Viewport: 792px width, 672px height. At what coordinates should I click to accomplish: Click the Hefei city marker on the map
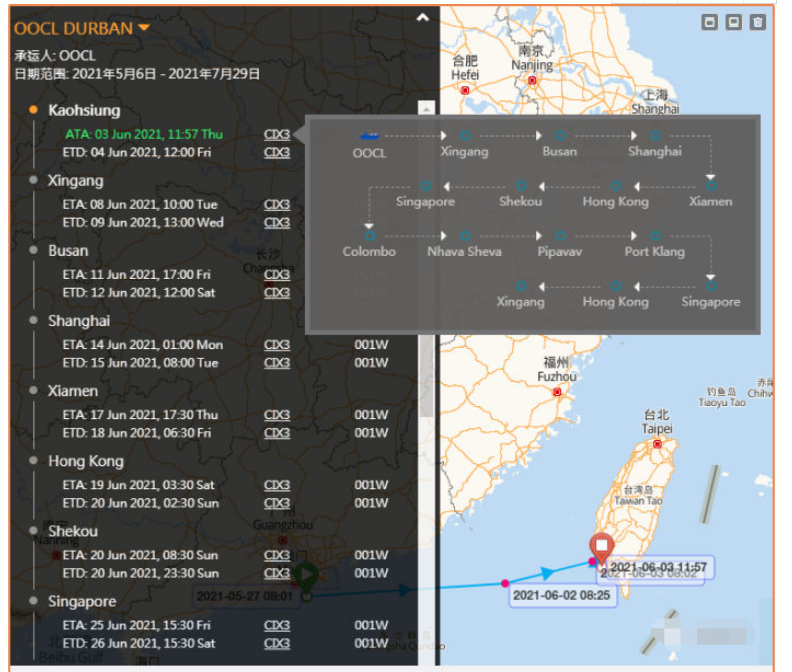pyautogui.click(x=465, y=90)
